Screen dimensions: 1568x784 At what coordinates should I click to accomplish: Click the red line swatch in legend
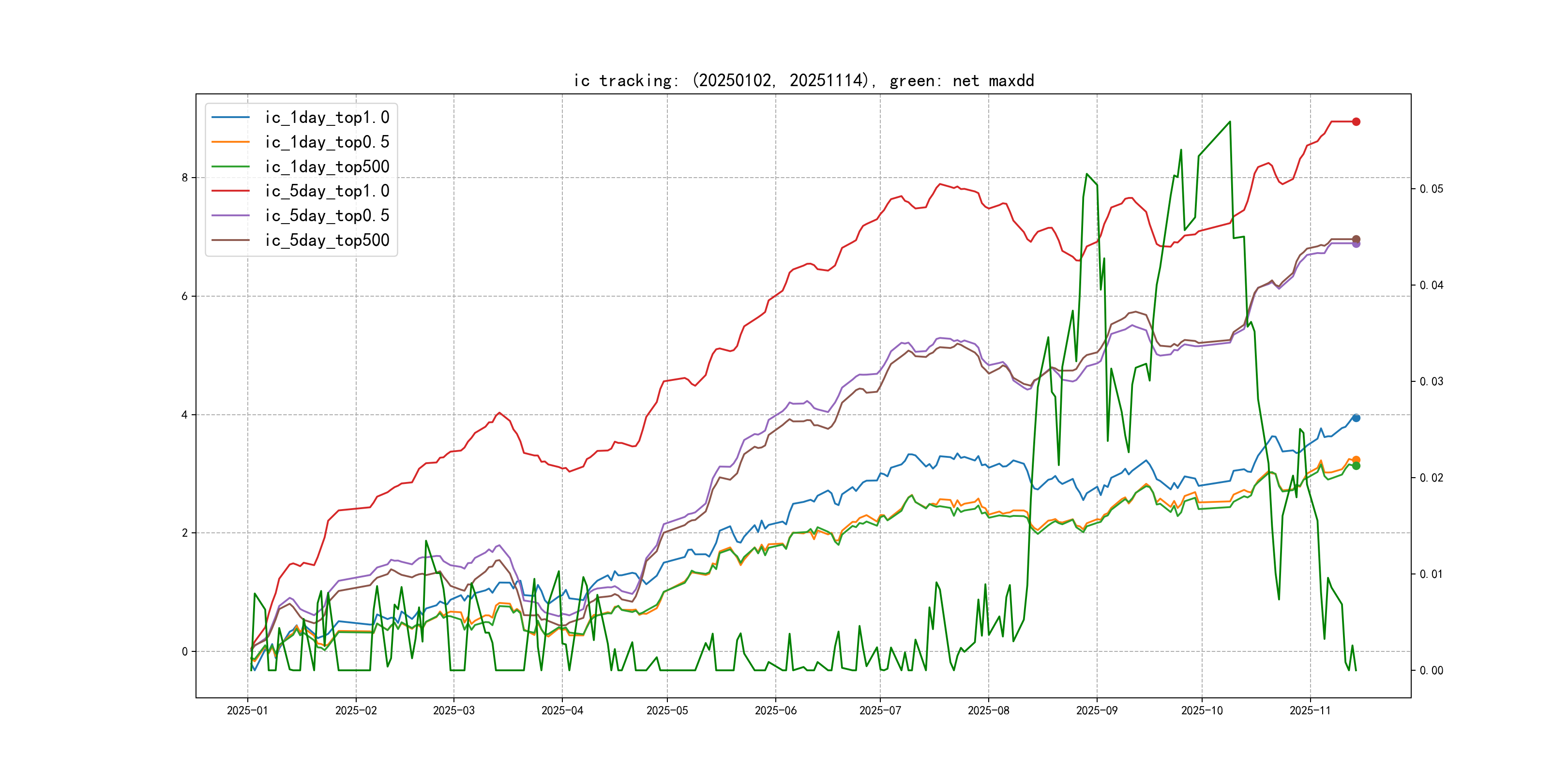[231, 191]
